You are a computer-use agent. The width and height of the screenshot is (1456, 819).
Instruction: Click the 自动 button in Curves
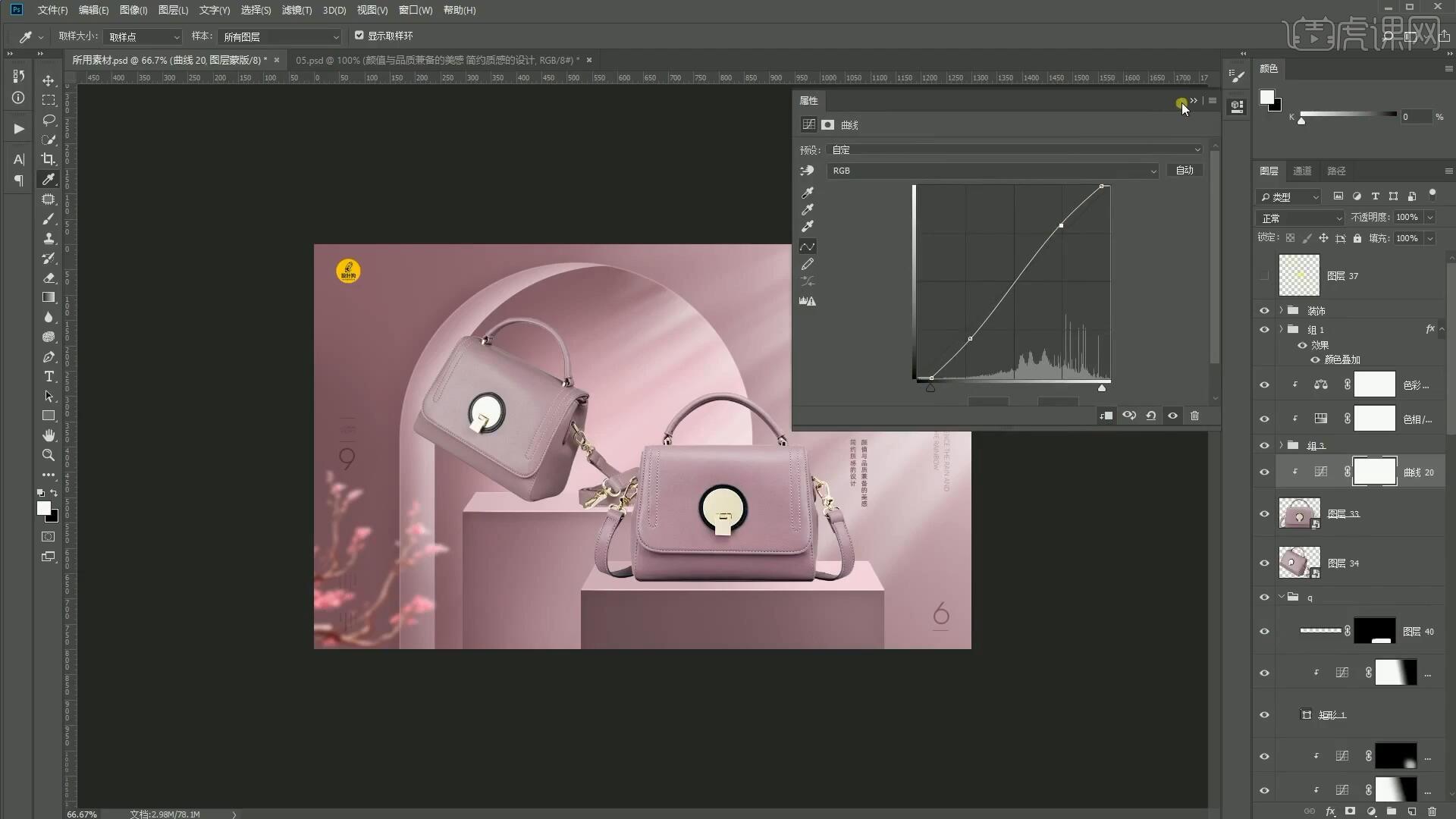(x=1184, y=171)
